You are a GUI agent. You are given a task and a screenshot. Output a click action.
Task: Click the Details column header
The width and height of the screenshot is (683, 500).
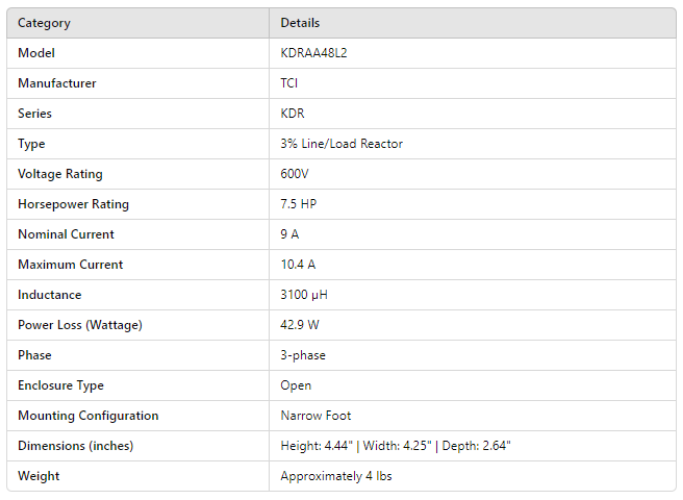(x=300, y=23)
